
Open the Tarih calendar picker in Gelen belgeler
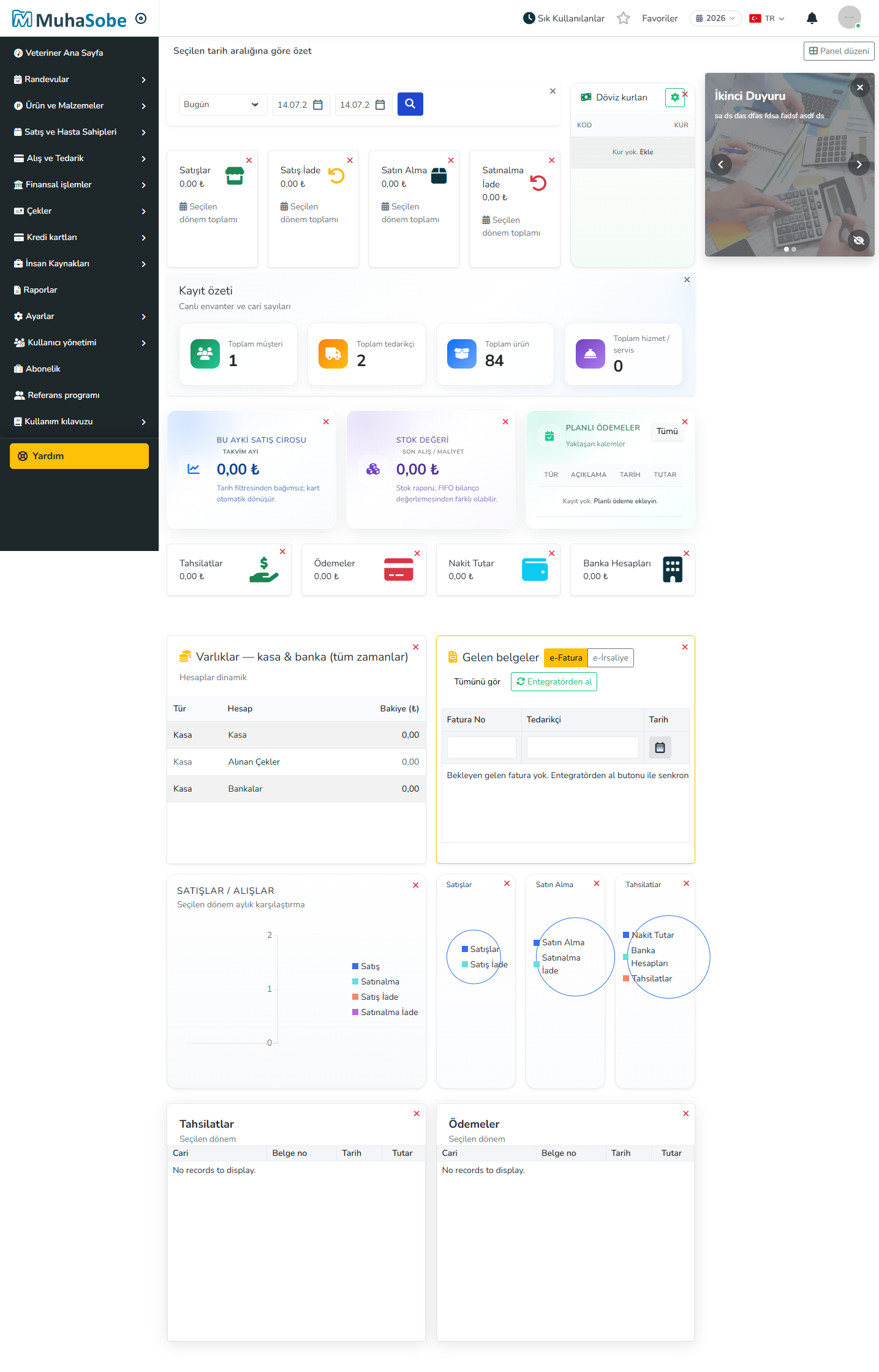[660, 748]
